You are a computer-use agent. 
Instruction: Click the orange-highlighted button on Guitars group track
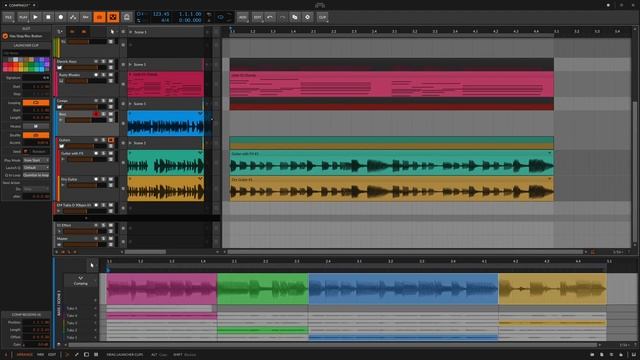tap(111, 140)
